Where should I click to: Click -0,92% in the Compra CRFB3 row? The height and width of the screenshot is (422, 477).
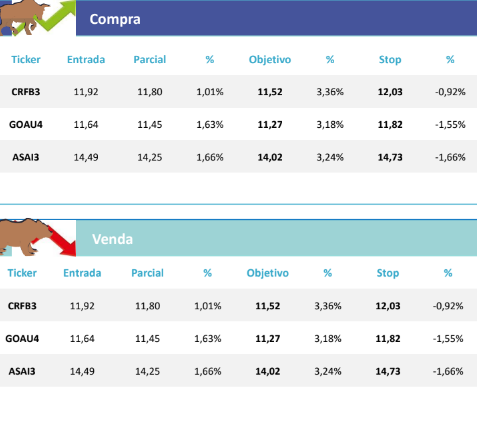tap(450, 92)
